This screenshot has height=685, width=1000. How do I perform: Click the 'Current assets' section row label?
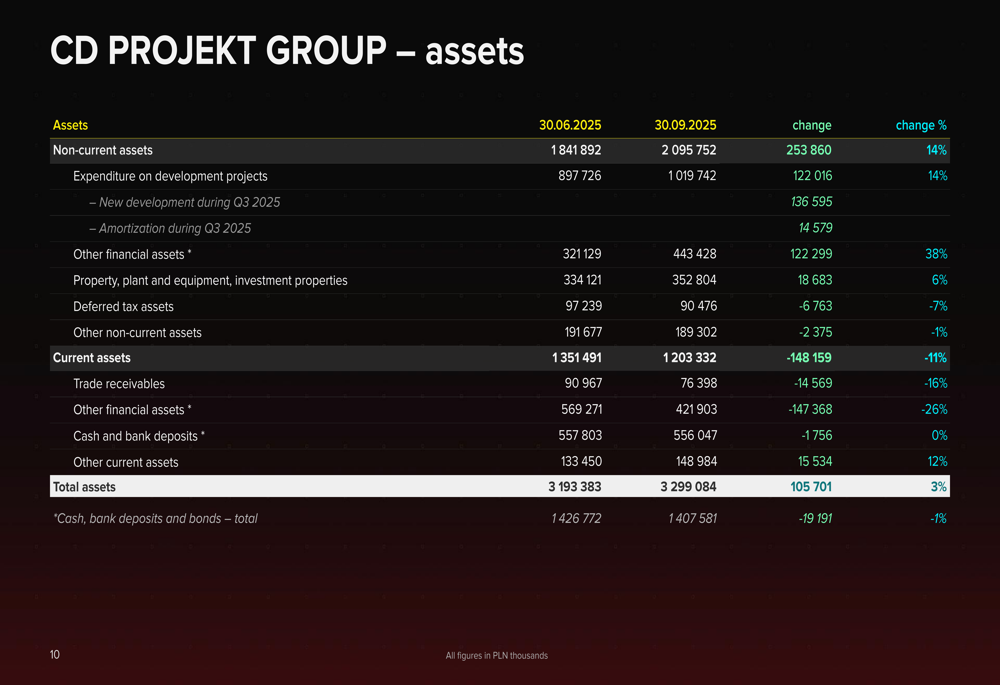[x=92, y=357]
